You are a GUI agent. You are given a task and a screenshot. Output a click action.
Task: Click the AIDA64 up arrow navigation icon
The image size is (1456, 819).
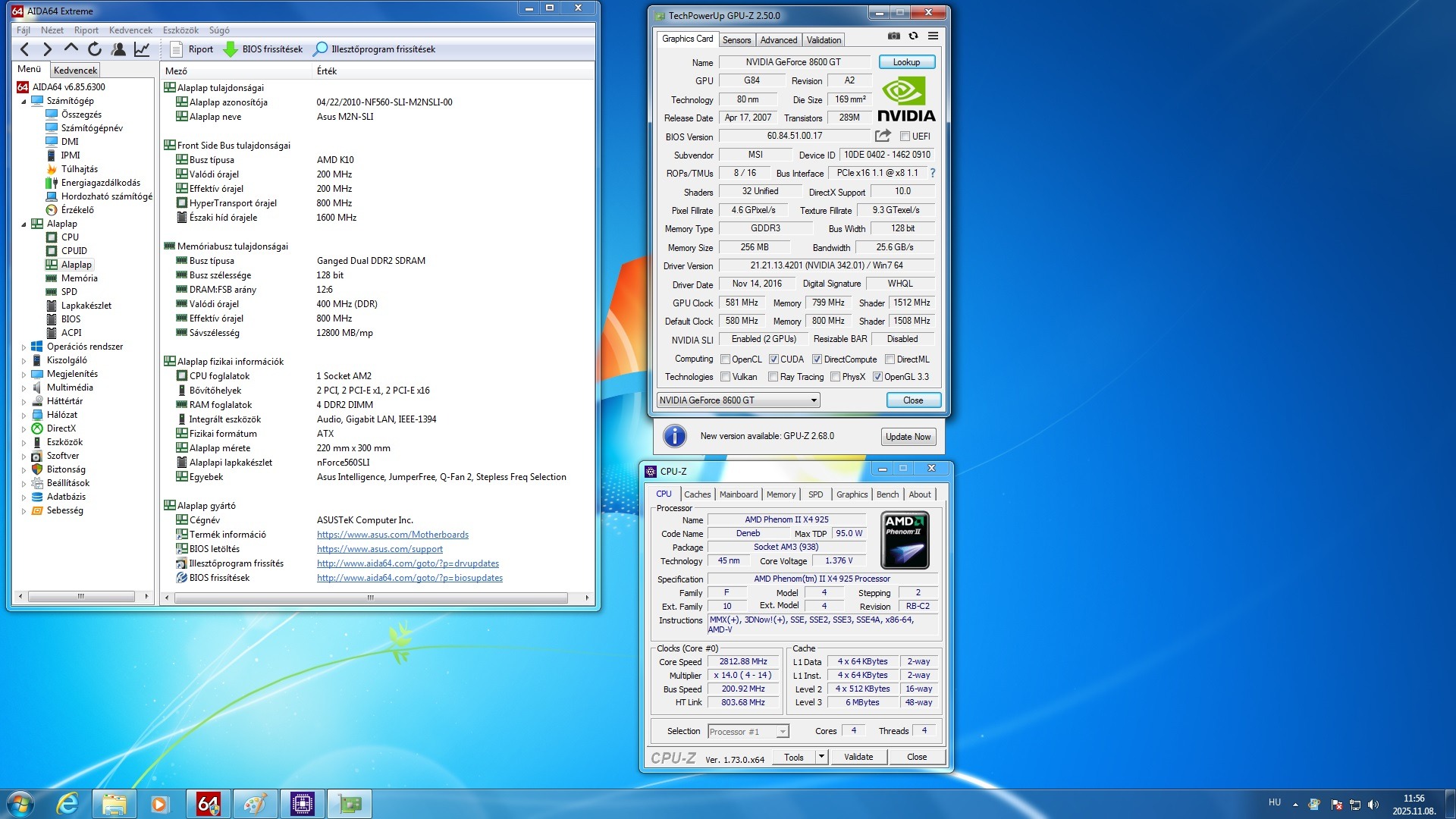point(71,49)
